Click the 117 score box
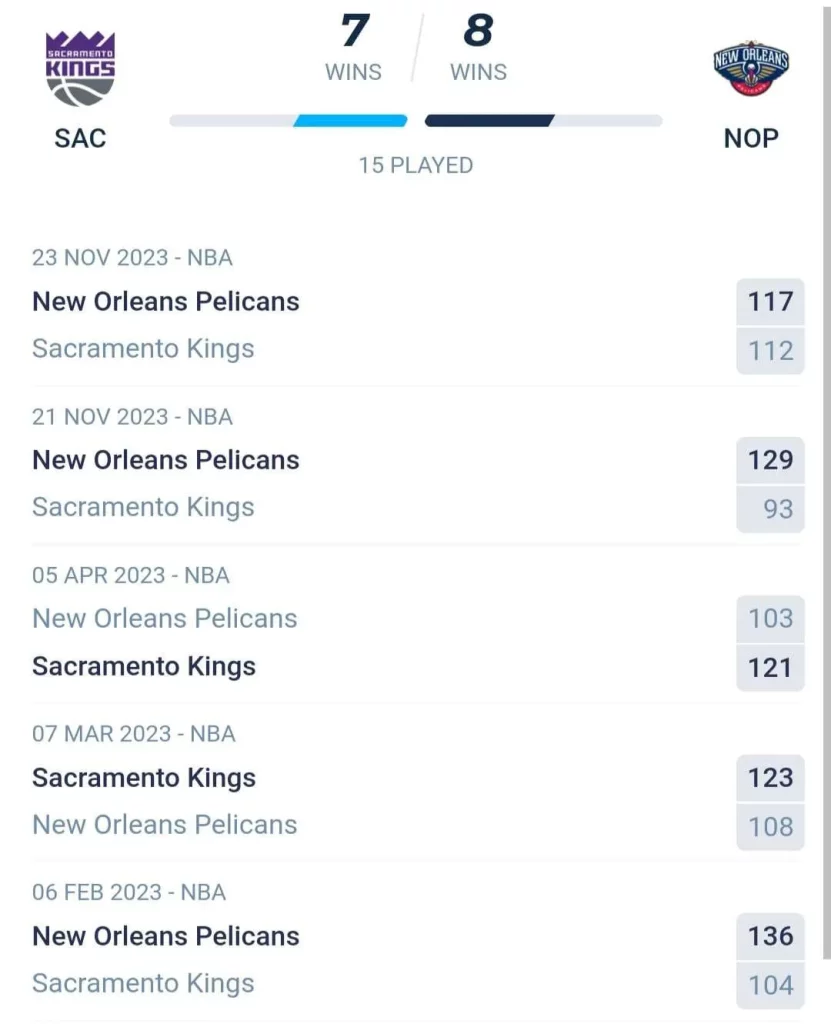 (x=770, y=302)
